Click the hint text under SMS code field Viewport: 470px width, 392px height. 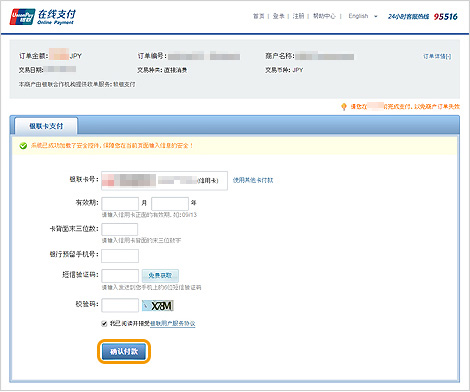(x=151, y=287)
